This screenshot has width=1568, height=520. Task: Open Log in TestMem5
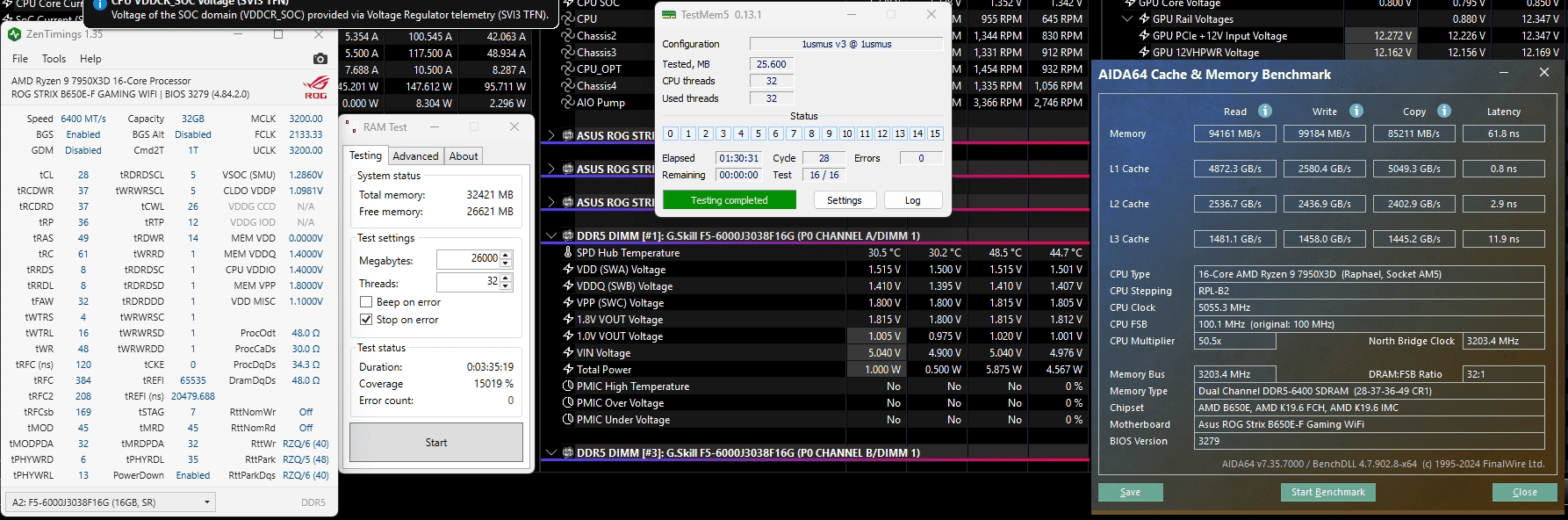tap(913, 200)
